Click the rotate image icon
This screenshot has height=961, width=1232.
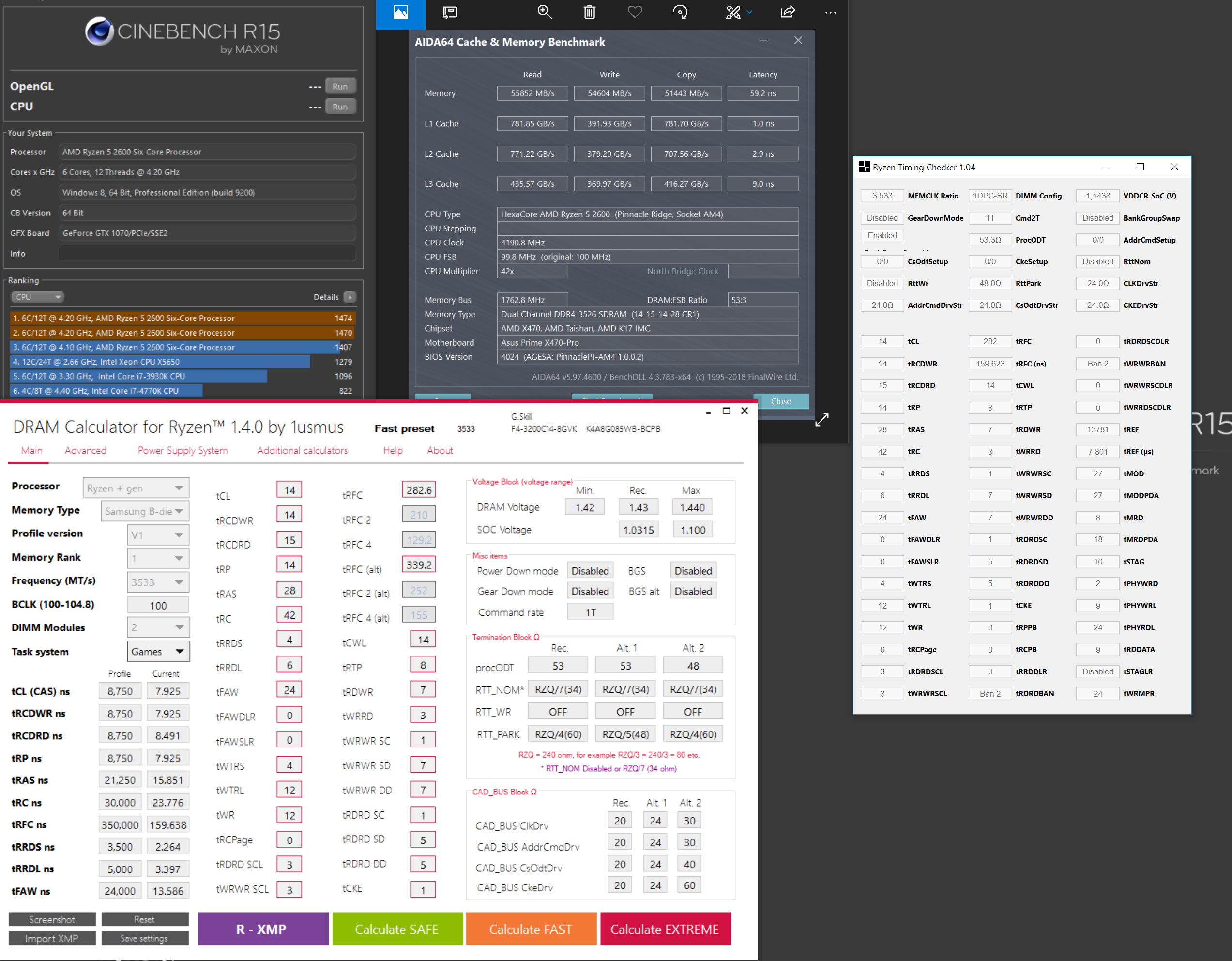[680, 13]
